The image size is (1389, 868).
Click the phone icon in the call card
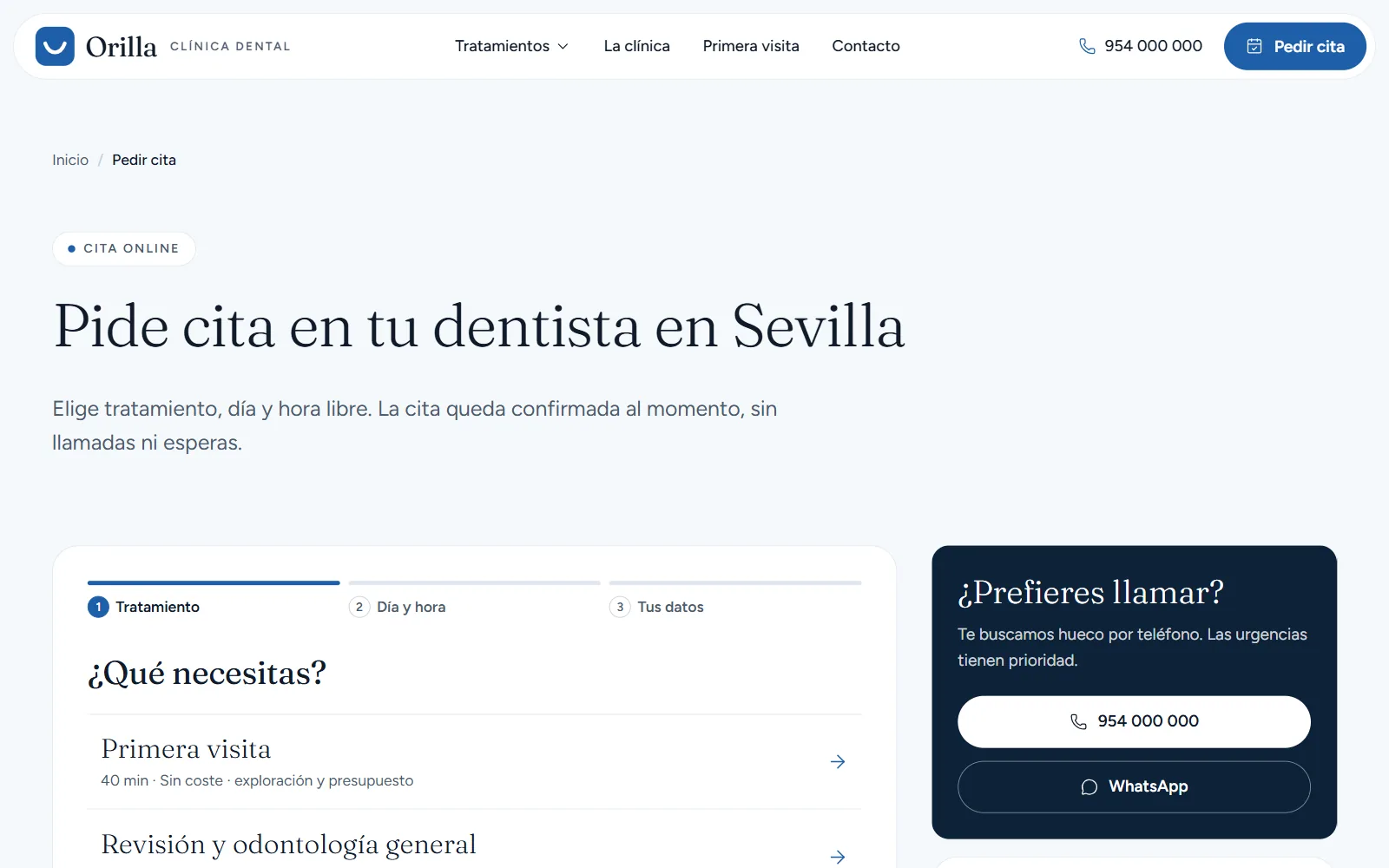(1078, 721)
